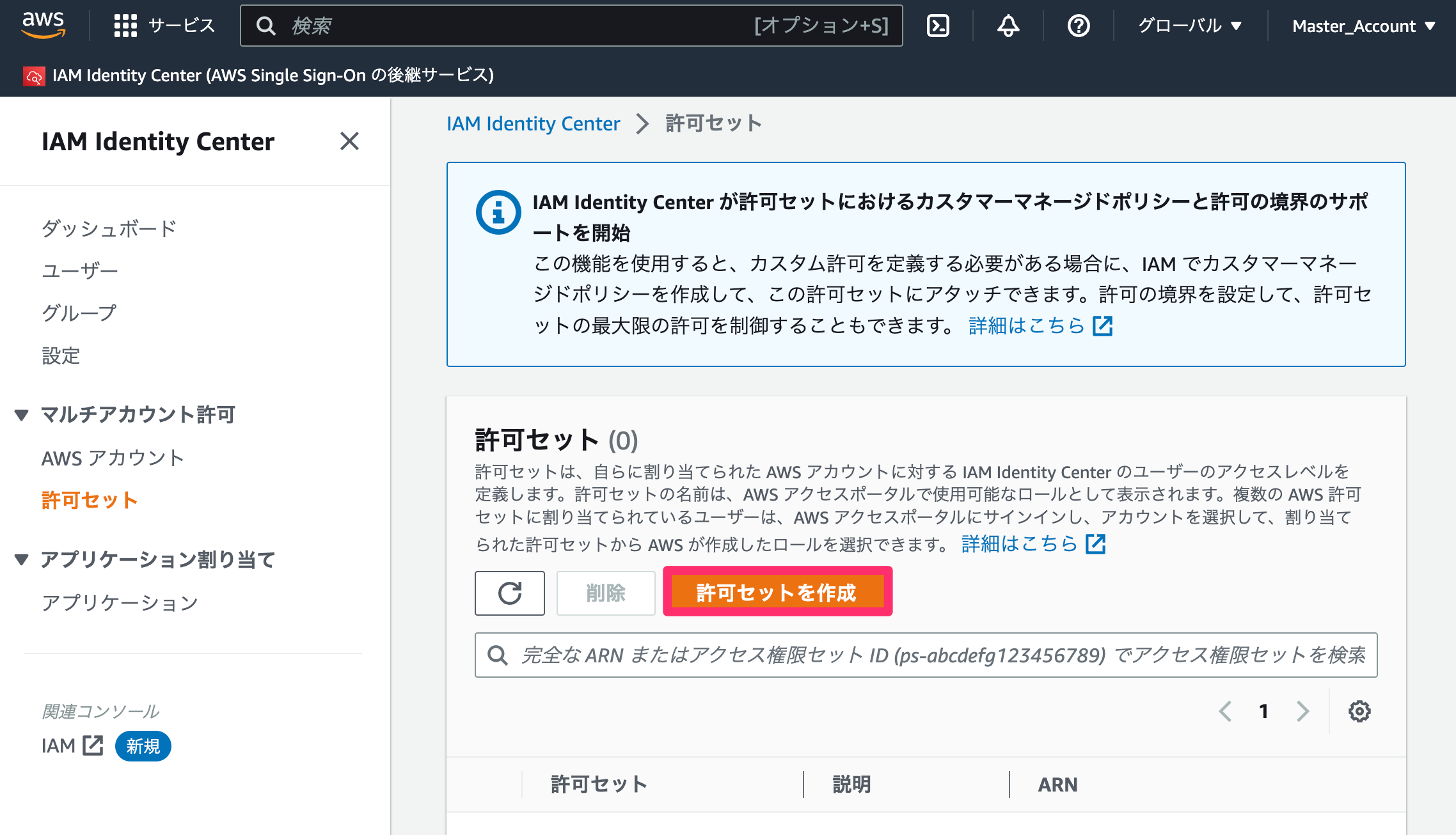This screenshot has height=835, width=1456.
Task: Expand the グローバル region dropdown
Action: click(1190, 26)
